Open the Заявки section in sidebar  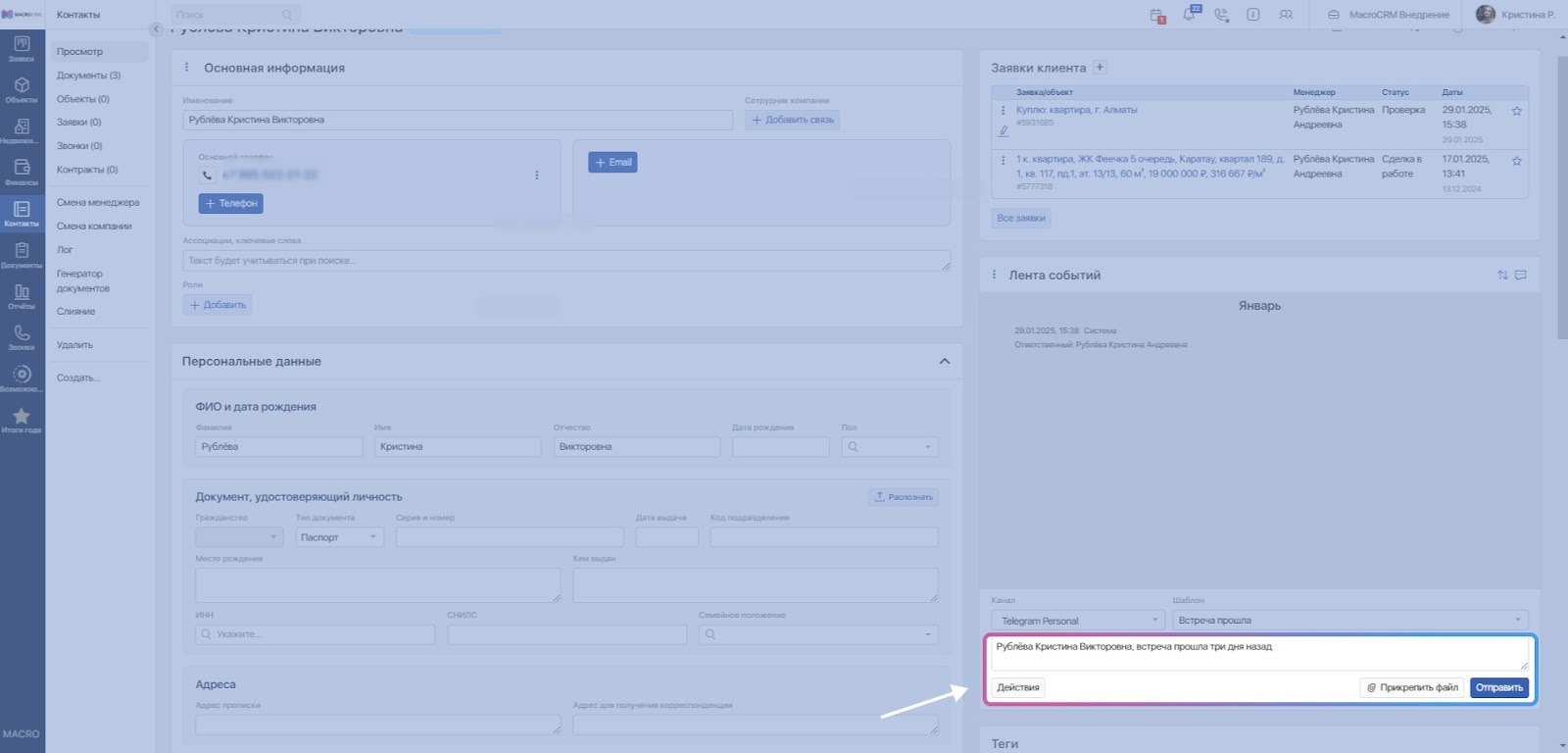pos(22,48)
